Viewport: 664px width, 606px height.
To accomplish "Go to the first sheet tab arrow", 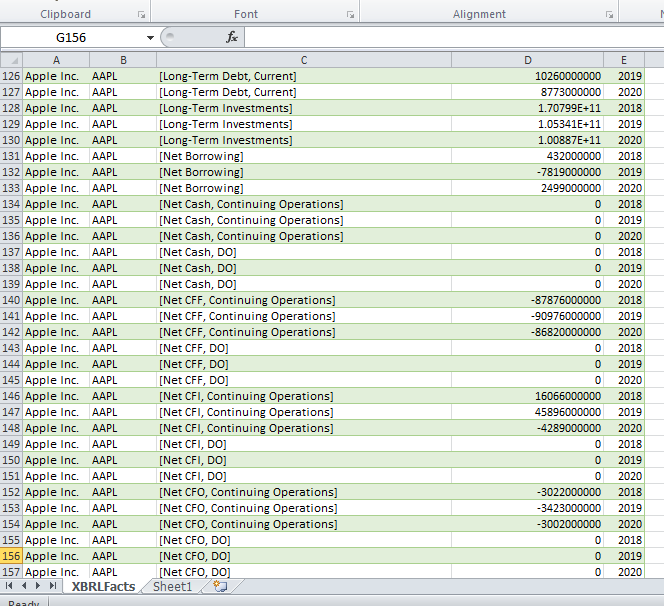I will [8, 586].
